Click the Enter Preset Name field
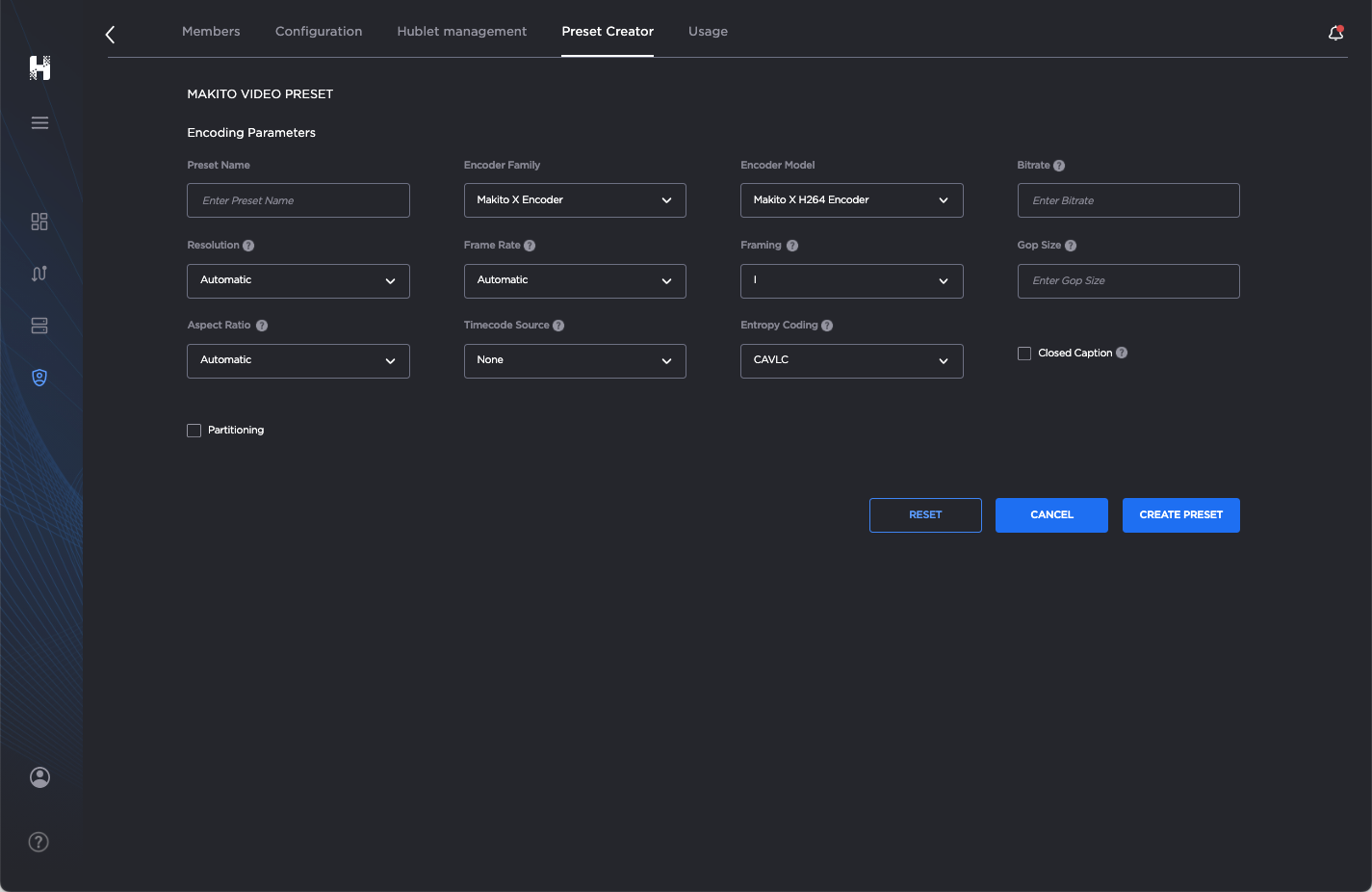The height and width of the screenshot is (892, 1372). (298, 200)
